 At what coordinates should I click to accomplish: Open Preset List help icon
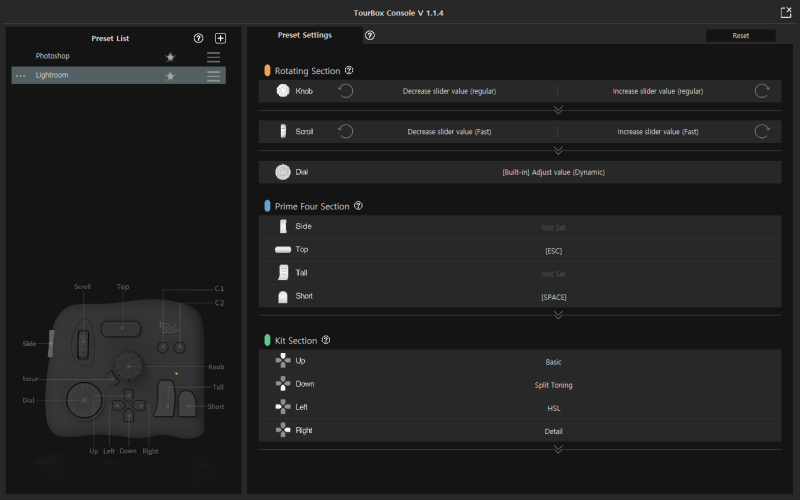[x=198, y=38]
